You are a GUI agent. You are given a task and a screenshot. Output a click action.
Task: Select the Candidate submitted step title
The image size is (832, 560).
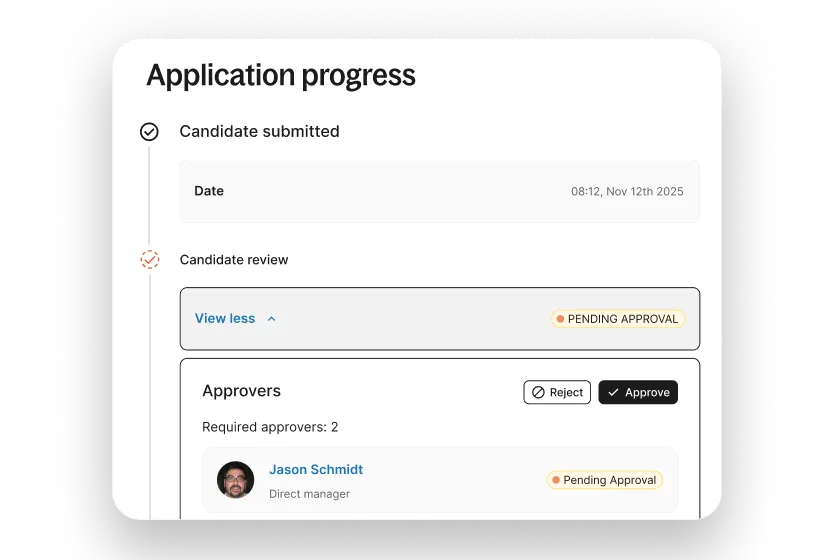pyautogui.click(x=259, y=132)
